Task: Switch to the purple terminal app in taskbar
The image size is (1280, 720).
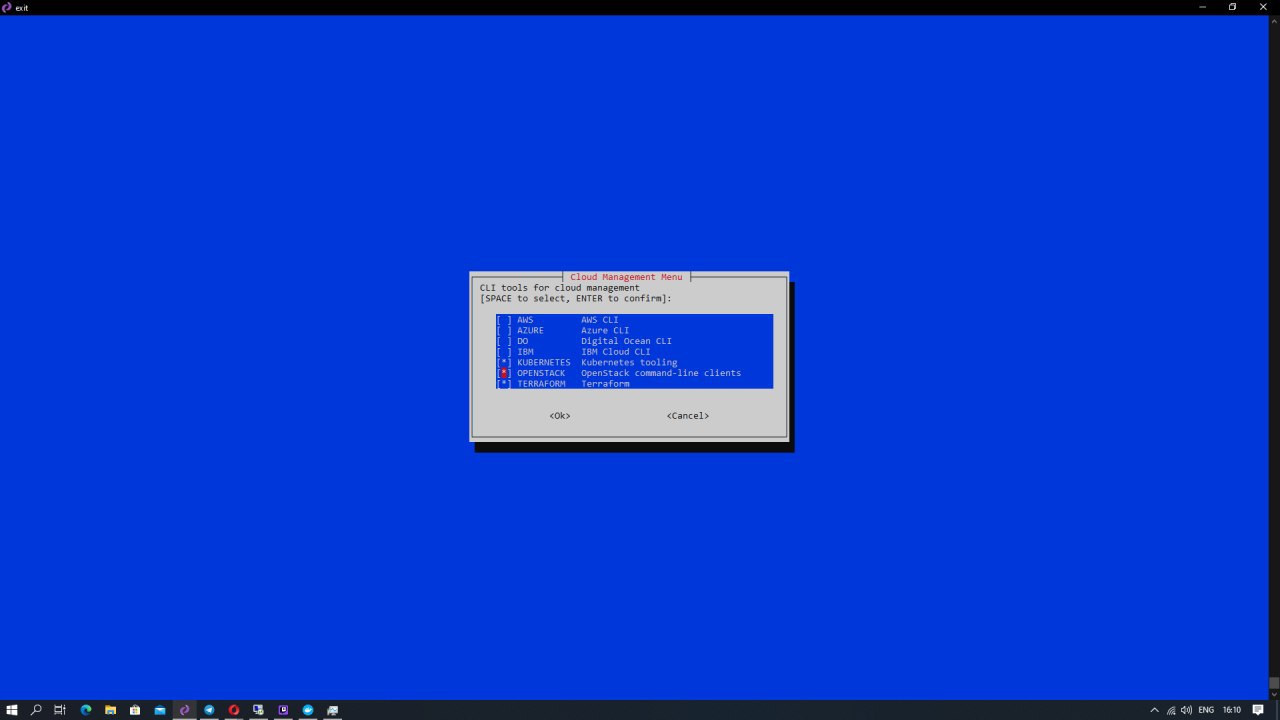Action: (184, 710)
